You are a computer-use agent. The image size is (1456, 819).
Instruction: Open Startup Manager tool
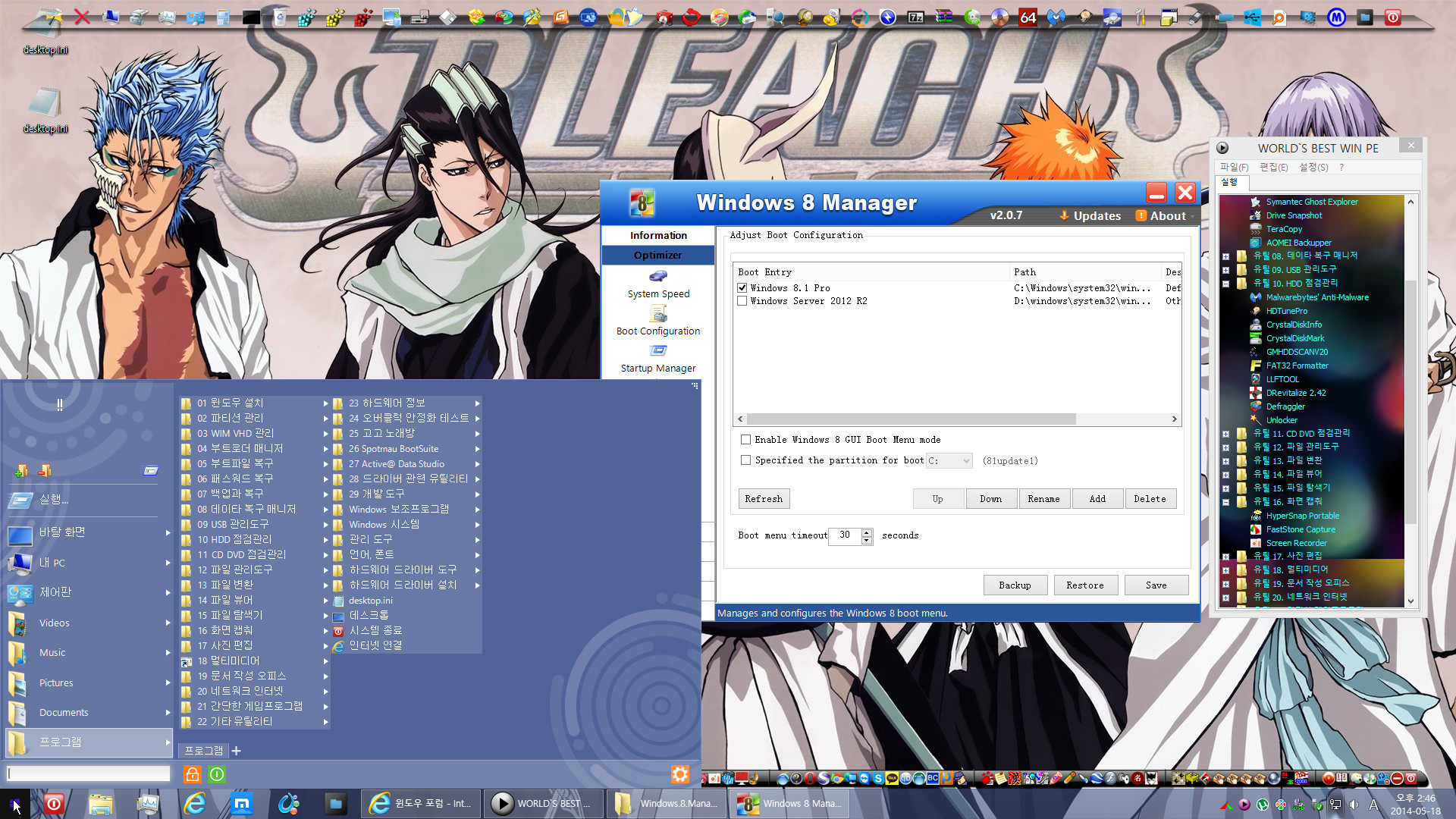658,358
